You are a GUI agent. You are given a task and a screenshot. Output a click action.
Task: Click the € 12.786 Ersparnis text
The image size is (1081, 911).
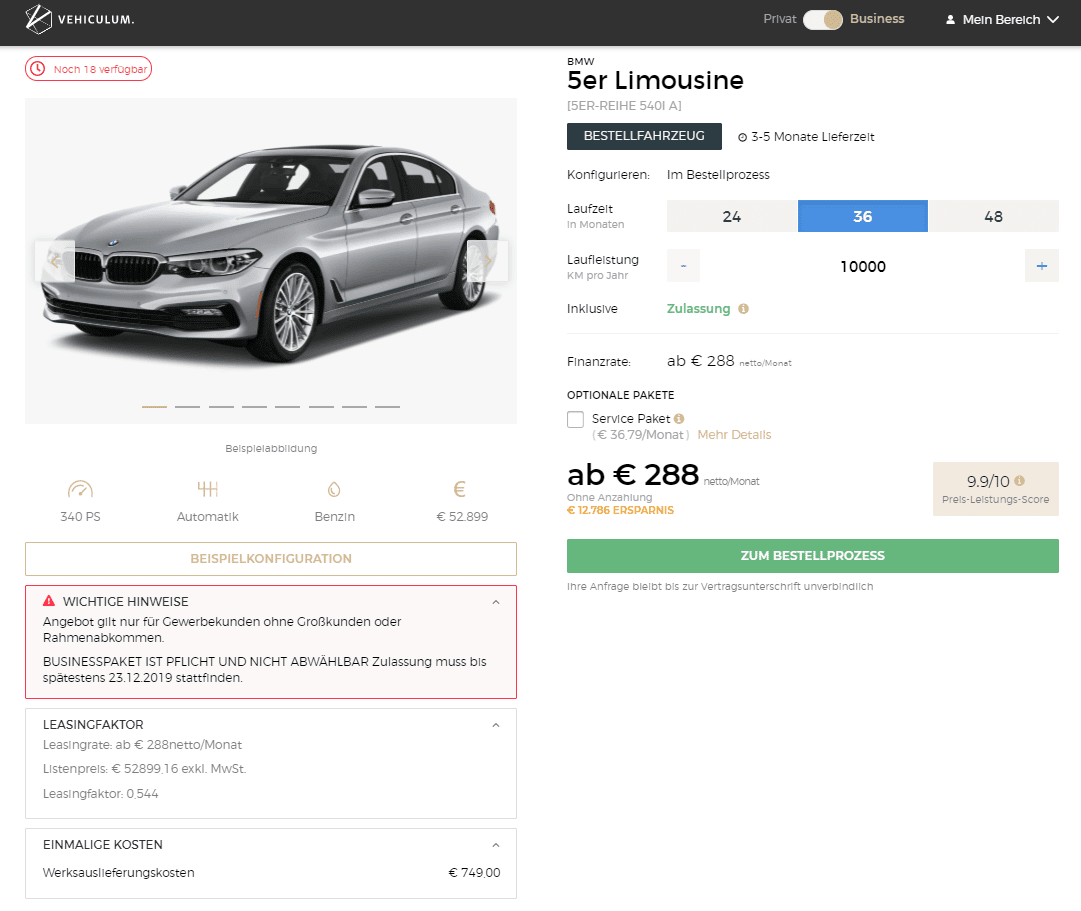620,510
